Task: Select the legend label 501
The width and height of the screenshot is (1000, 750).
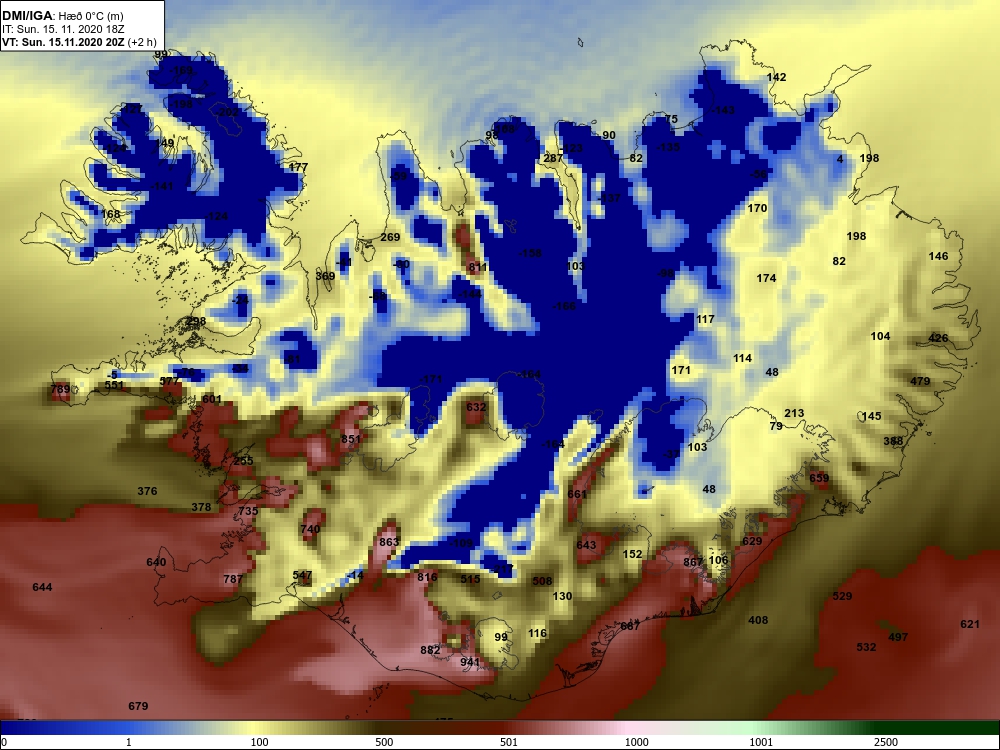Action: click(509, 742)
